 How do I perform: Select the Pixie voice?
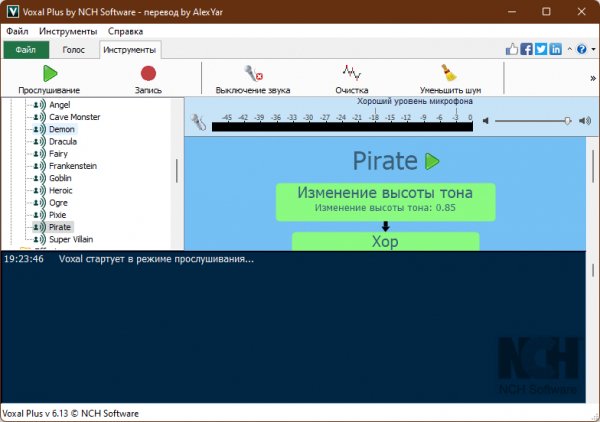coord(57,215)
